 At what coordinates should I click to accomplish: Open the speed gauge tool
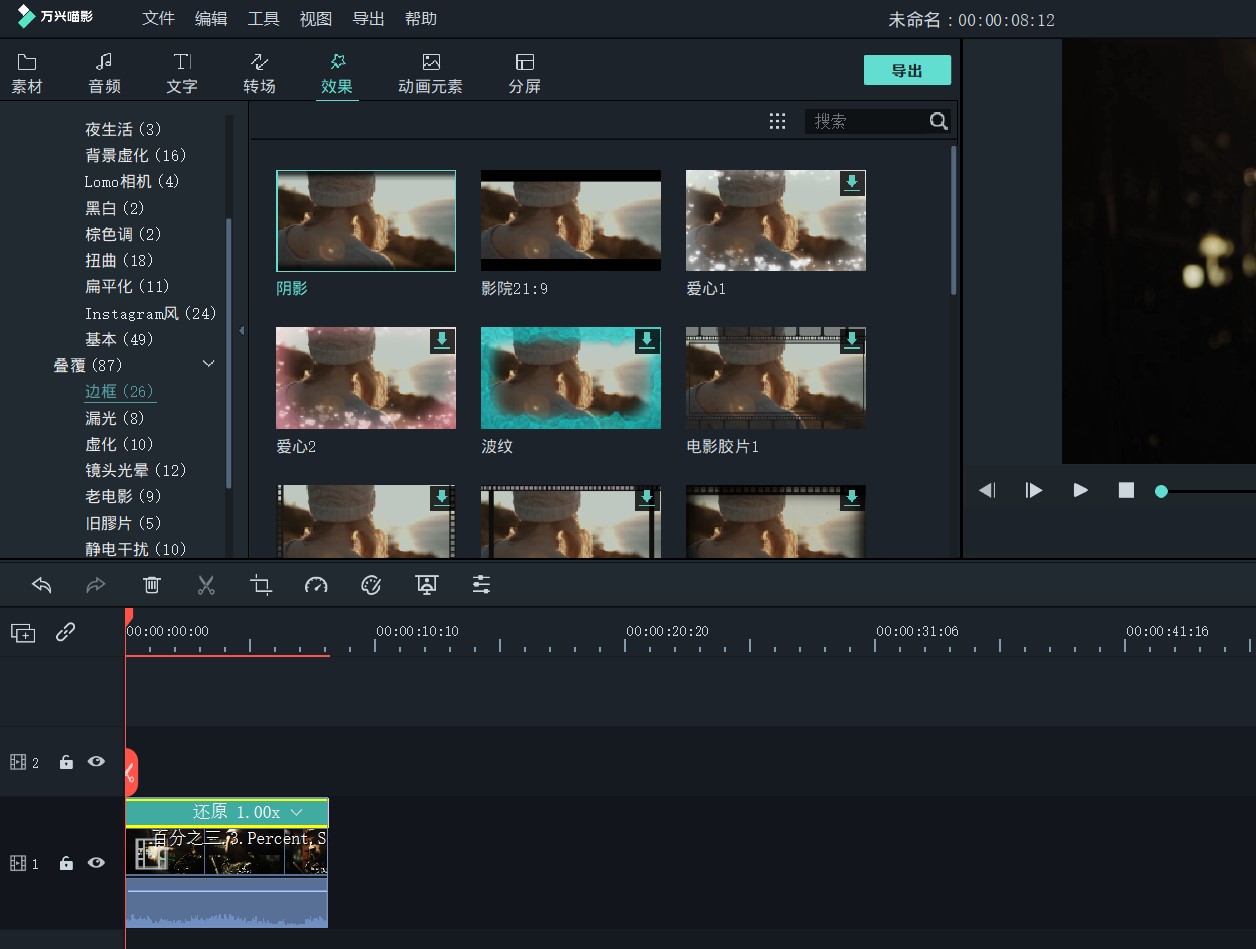(316, 585)
